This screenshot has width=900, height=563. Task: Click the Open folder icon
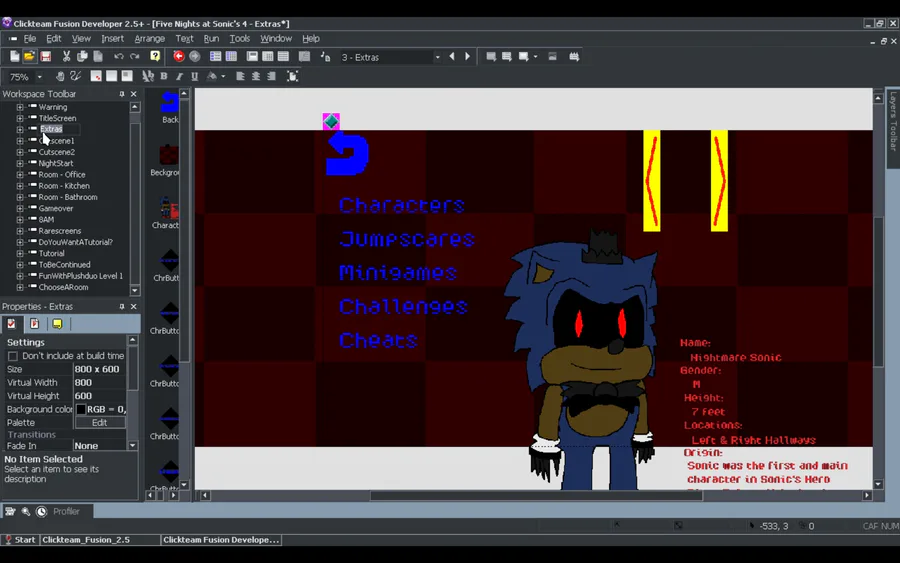[x=29, y=56]
